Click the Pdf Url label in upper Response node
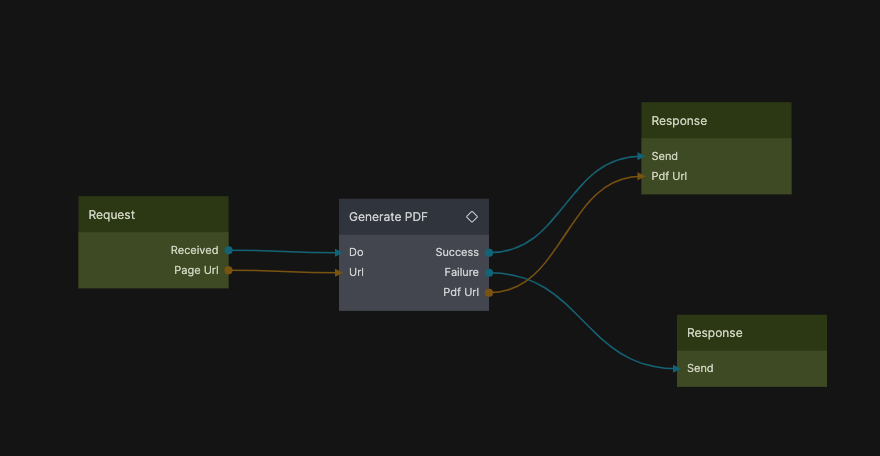Viewport: 880px width, 456px height. 669,176
